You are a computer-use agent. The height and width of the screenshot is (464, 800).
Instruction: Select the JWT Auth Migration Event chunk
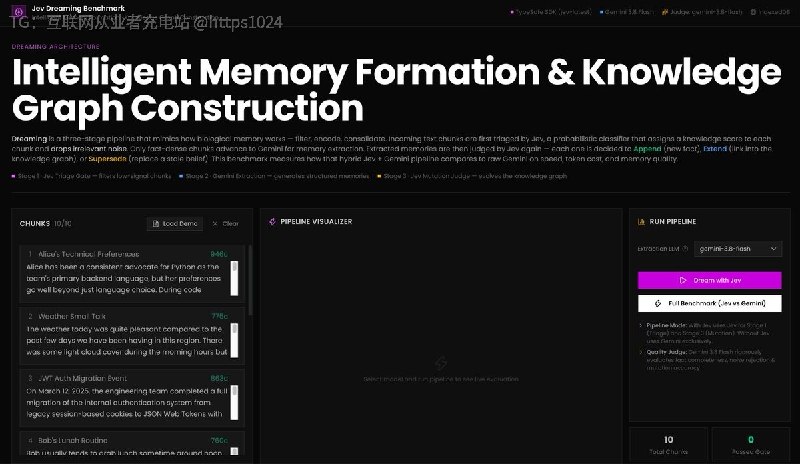coord(132,398)
